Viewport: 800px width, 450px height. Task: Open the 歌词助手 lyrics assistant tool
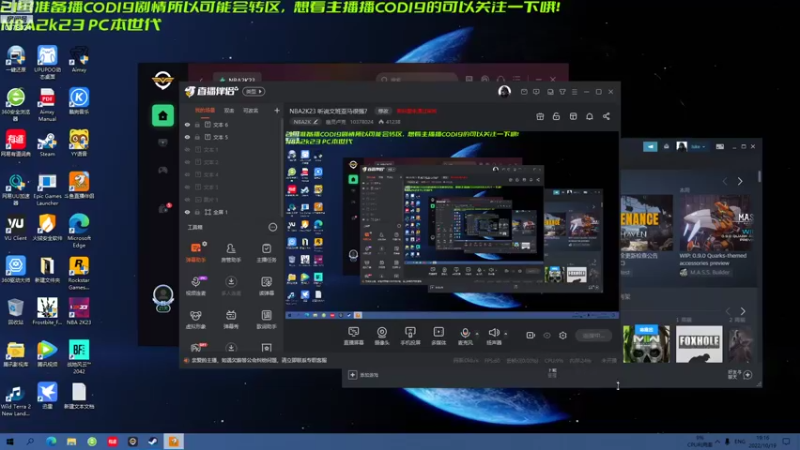(266, 319)
